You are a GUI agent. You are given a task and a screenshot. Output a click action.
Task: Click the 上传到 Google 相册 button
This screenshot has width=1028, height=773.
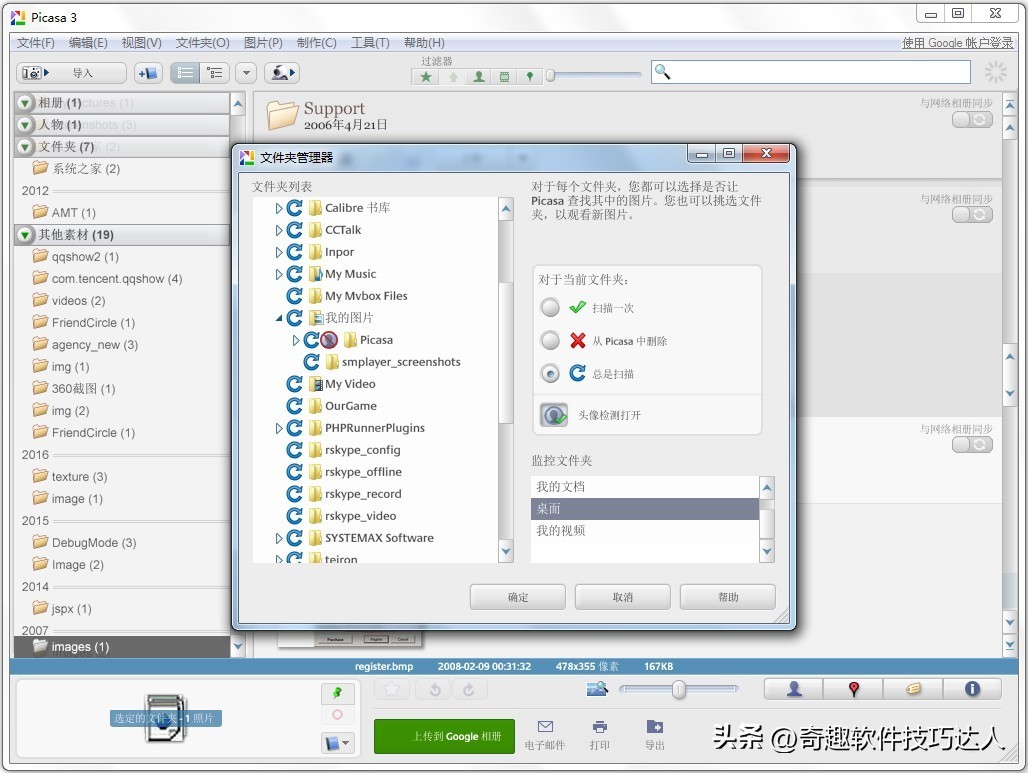[x=444, y=737]
